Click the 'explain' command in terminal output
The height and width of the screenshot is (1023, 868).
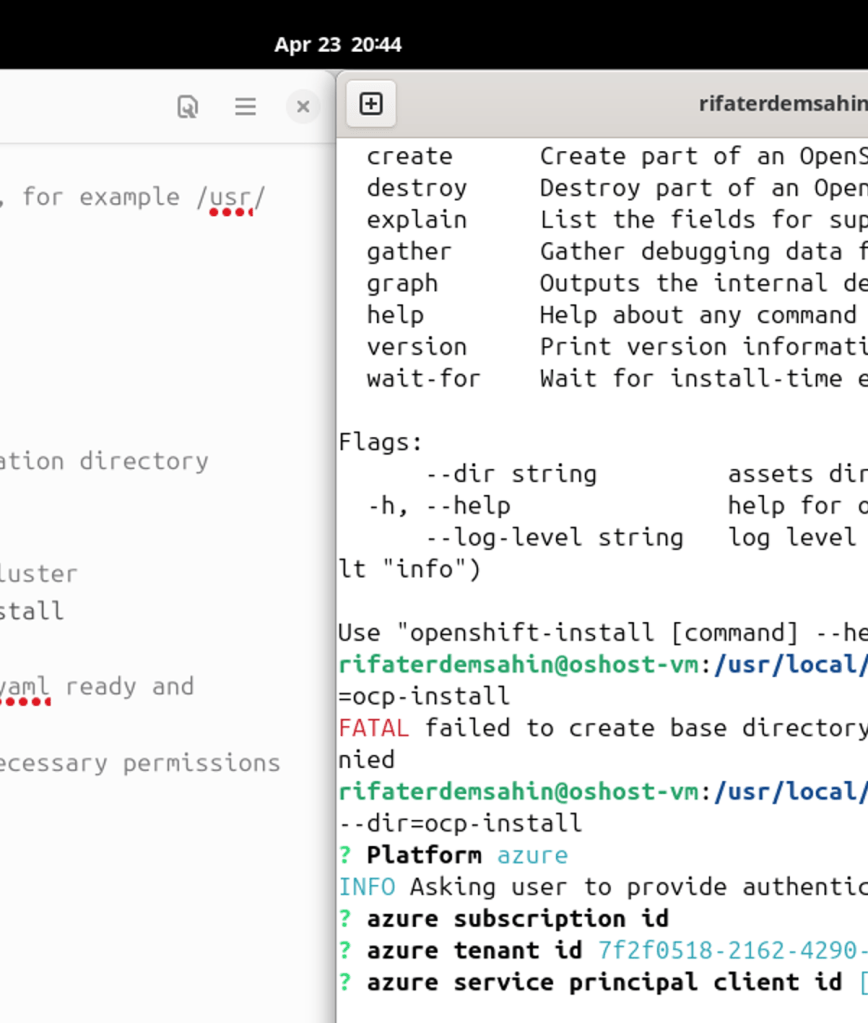[x=417, y=220]
